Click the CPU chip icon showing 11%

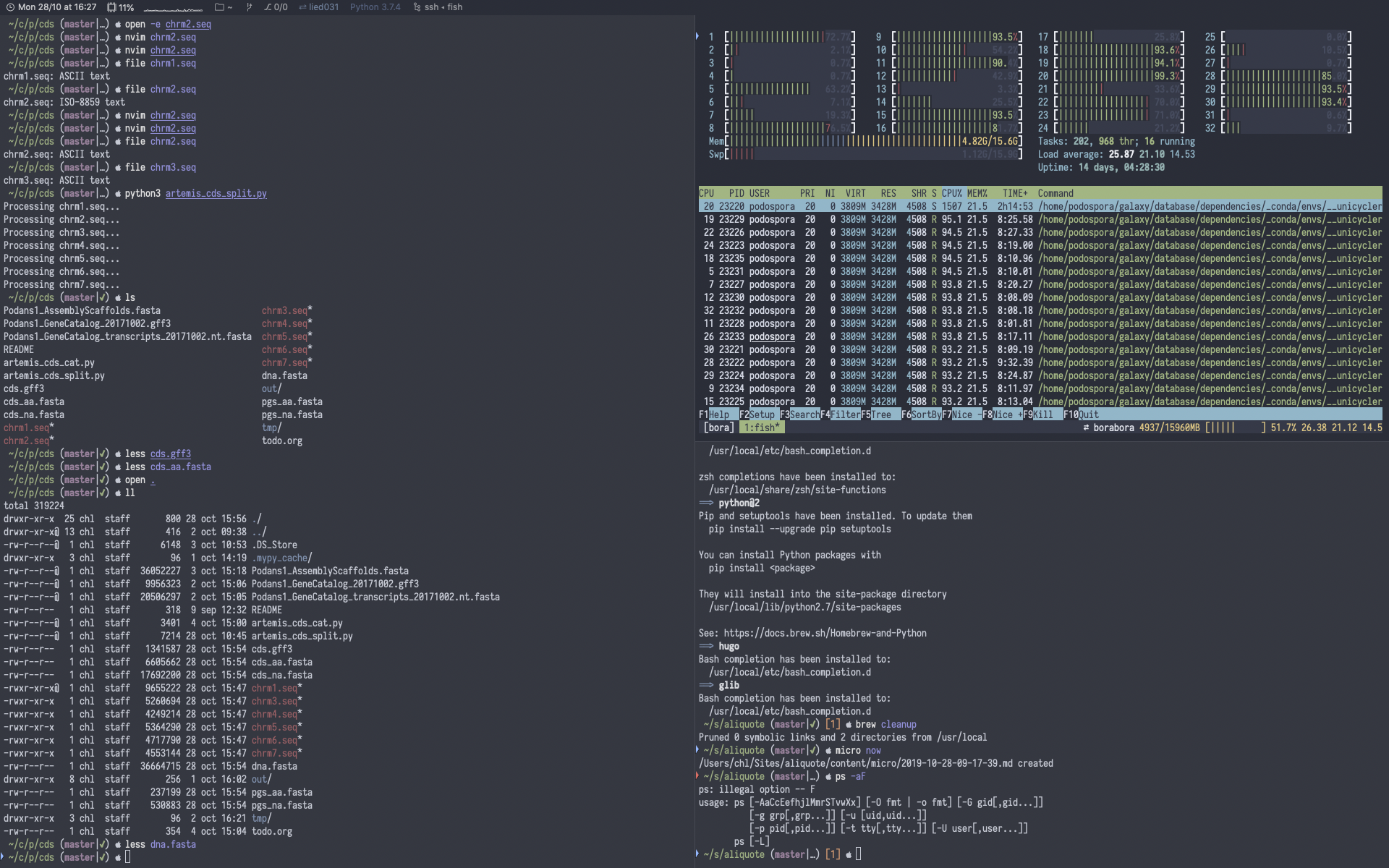tap(111, 7)
